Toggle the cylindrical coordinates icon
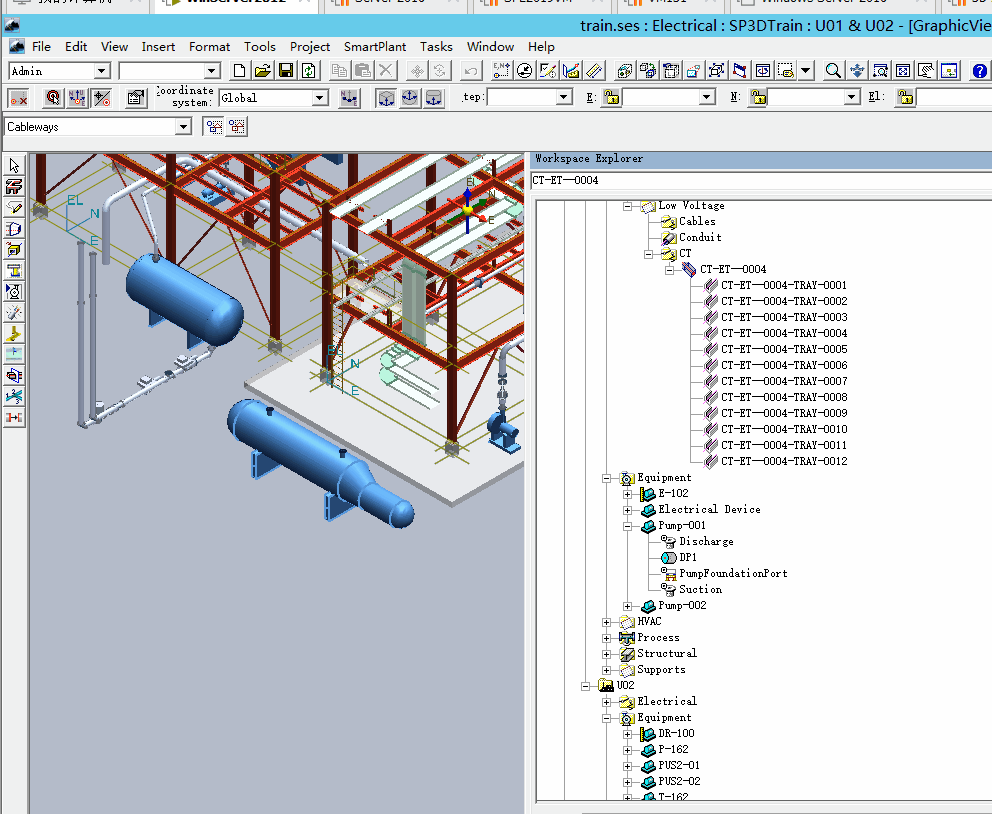 (x=434, y=98)
